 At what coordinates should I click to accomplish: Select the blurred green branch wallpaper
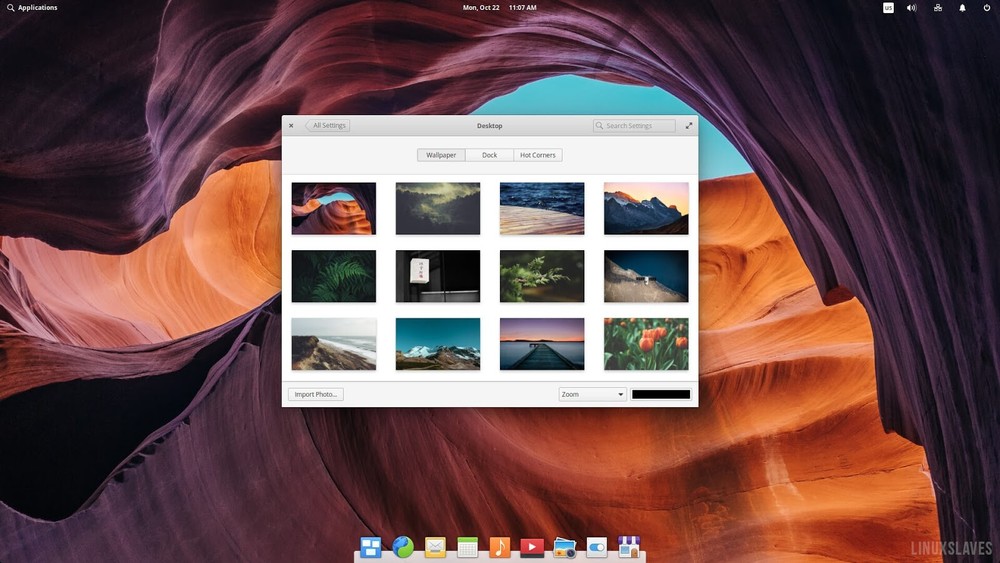point(542,276)
